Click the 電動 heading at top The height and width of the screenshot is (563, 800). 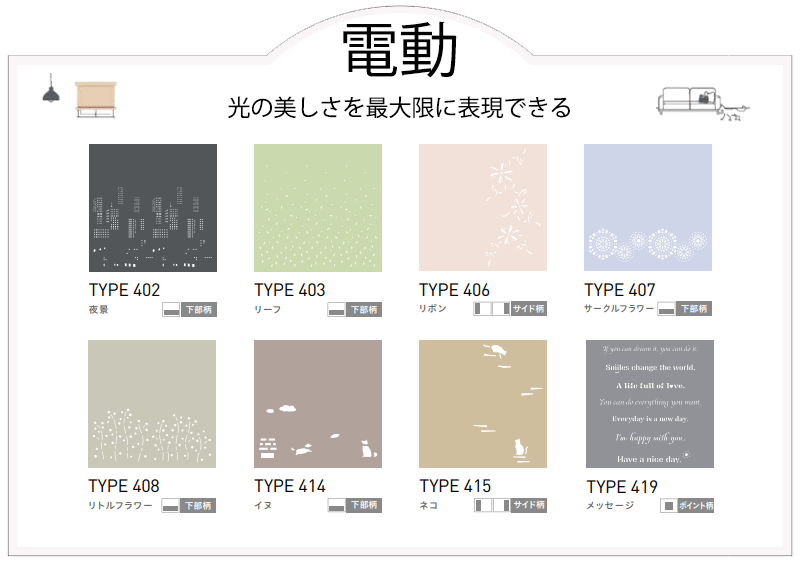[x=399, y=50]
